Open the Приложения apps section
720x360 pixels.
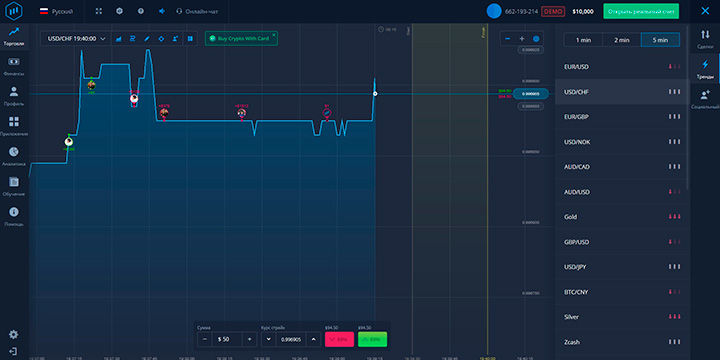(14, 127)
